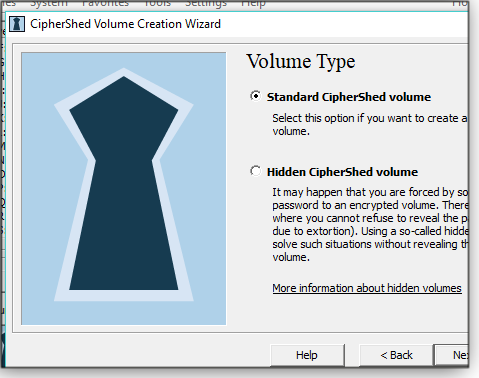Select Standard CipherShed volume radio button
Screen dimensions: 479x378
pos(256,96)
